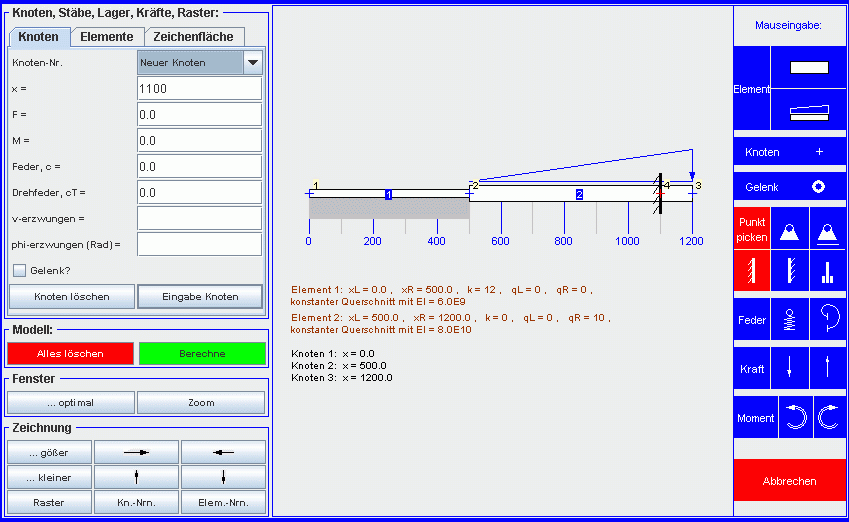Select the tapered cross-section element icon
This screenshot has width=849, height=522.
click(809, 111)
